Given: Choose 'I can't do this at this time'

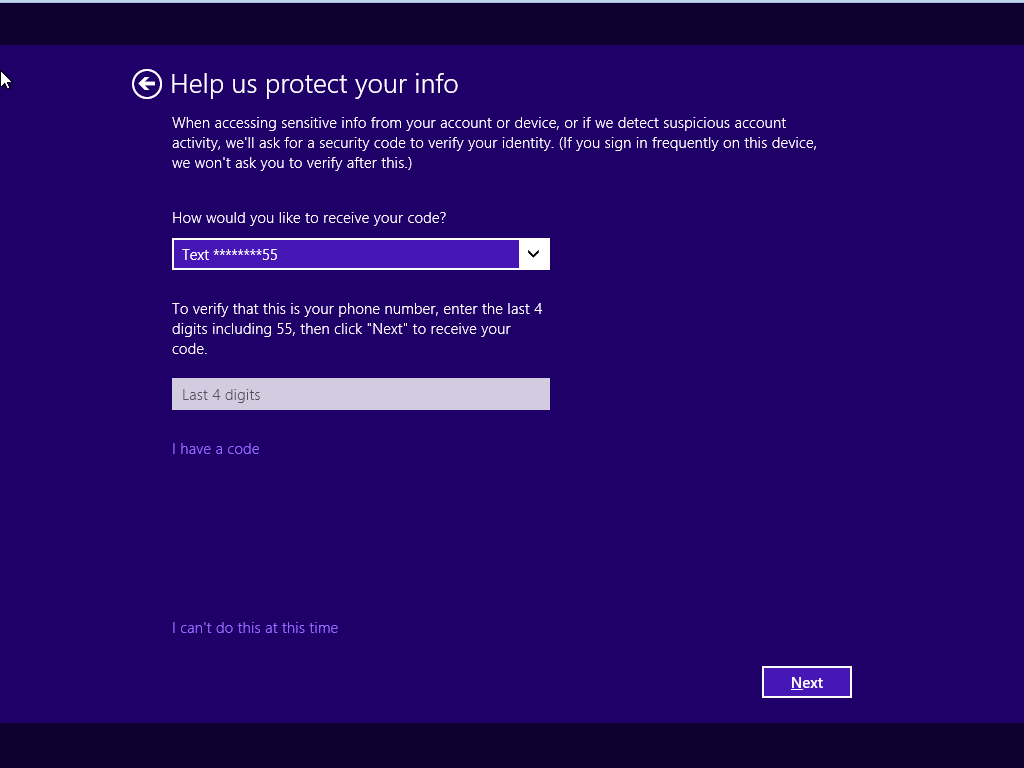Looking at the screenshot, I should 255,628.
